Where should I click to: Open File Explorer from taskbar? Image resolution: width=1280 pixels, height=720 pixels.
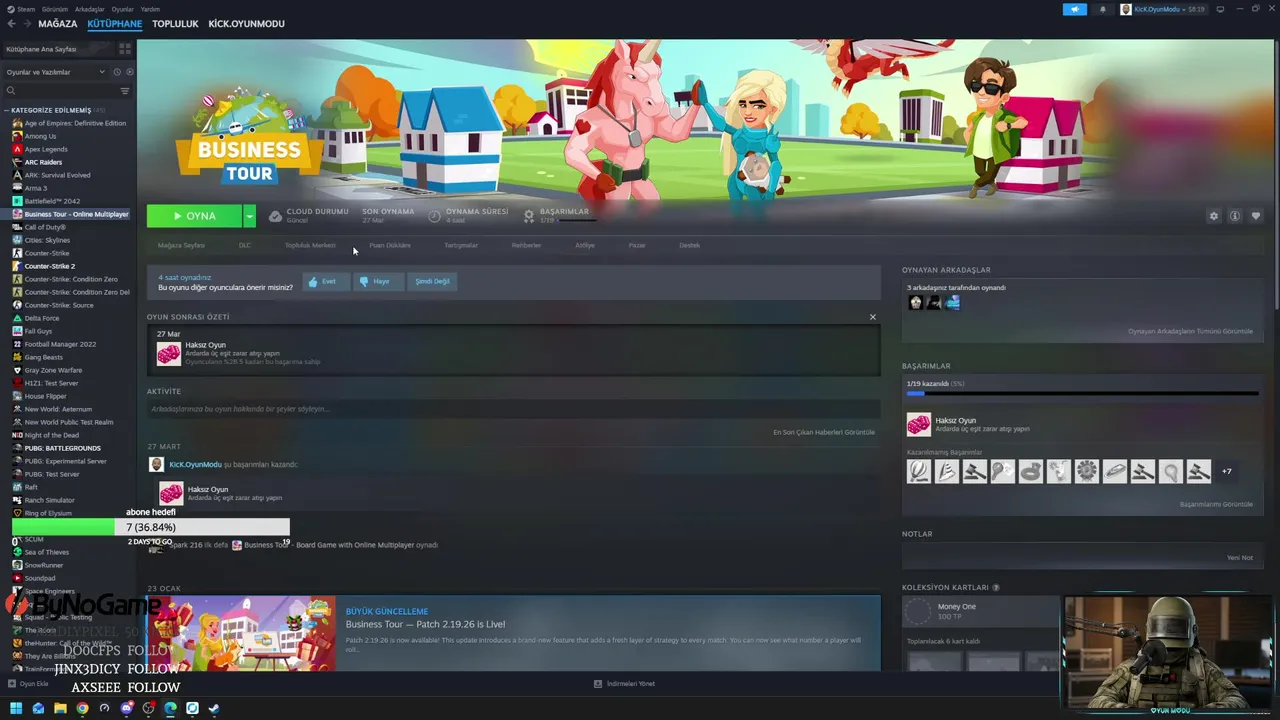click(60, 709)
